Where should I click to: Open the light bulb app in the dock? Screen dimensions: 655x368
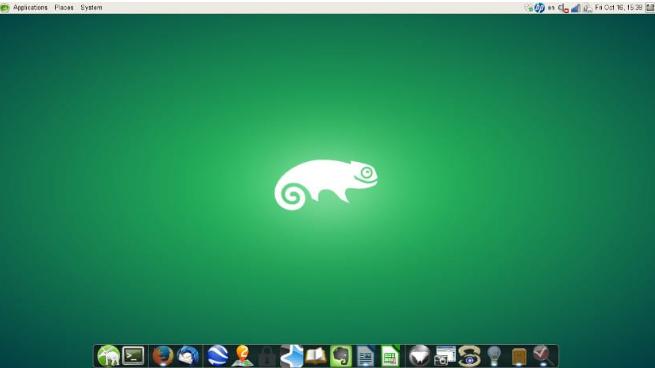[x=494, y=356]
